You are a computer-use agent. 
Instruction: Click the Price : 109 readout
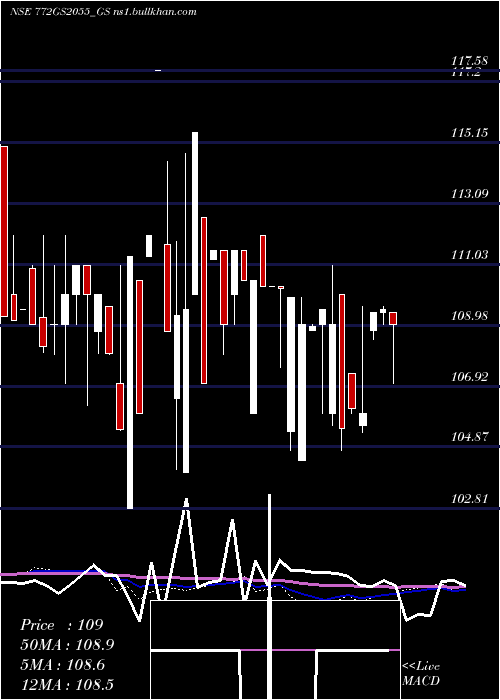[x=62, y=625]
